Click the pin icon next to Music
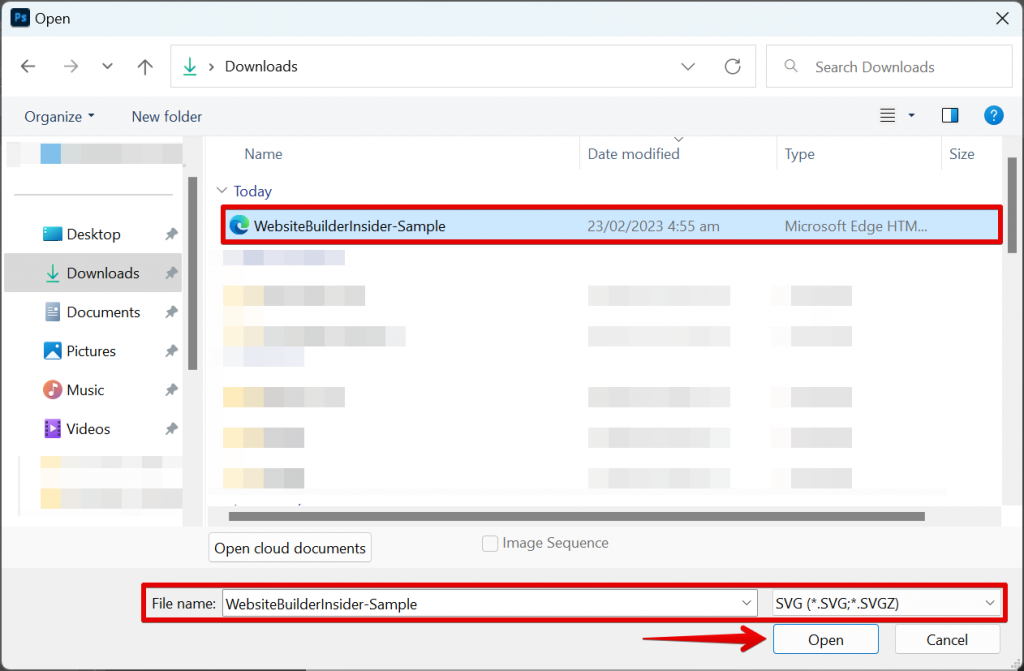Viewport: 1024px width, 671px height. [x=171, y=390]
